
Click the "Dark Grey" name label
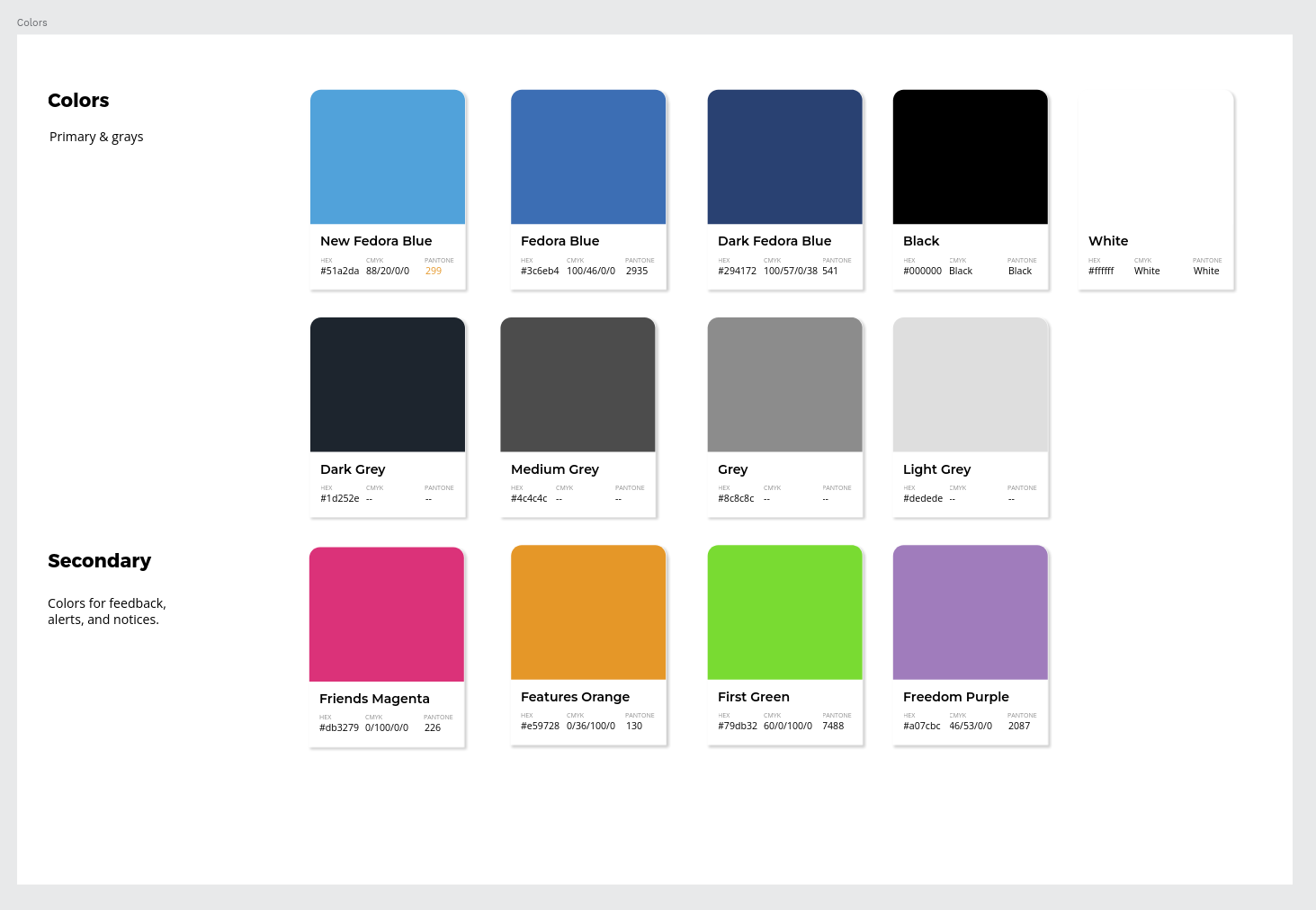tap(353, 469)
